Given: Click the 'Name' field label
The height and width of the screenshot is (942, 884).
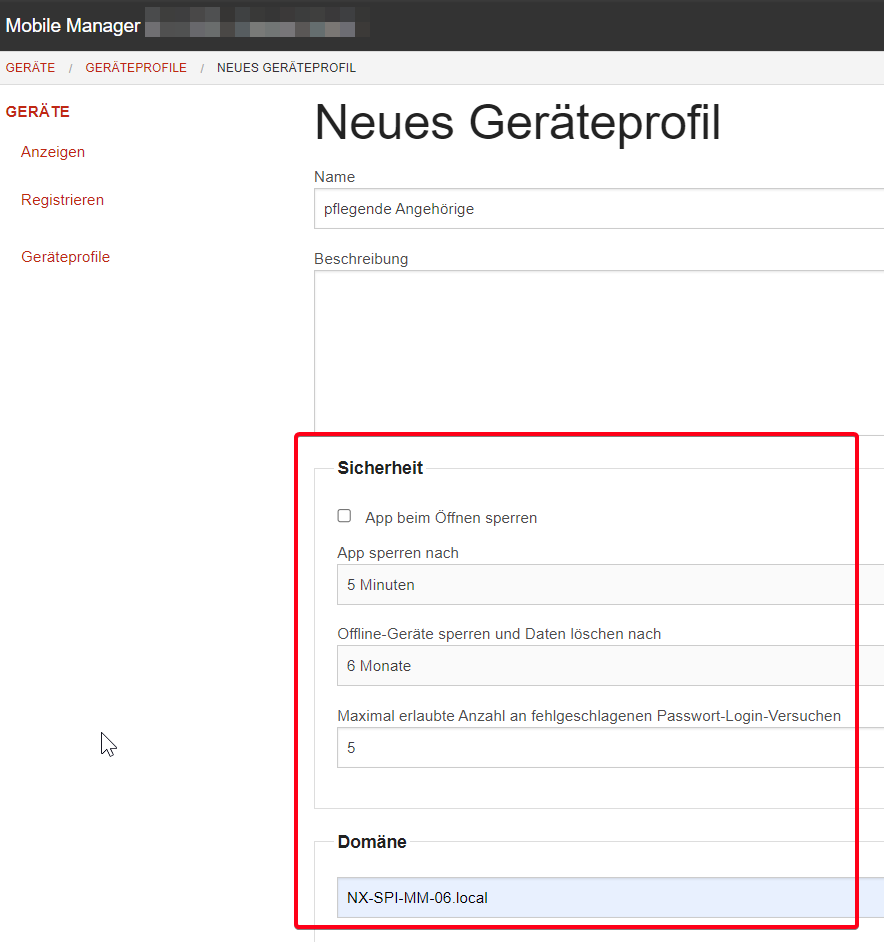Looking at the screenshot, I should pos(334,177).
